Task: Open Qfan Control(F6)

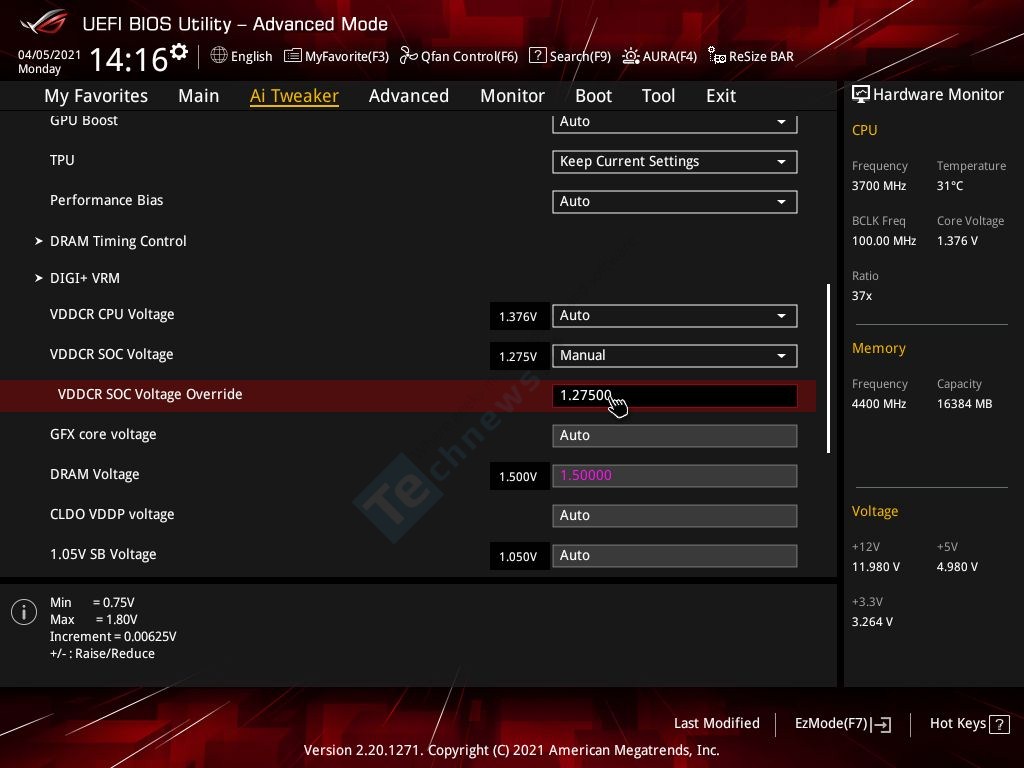Action: 458,56
